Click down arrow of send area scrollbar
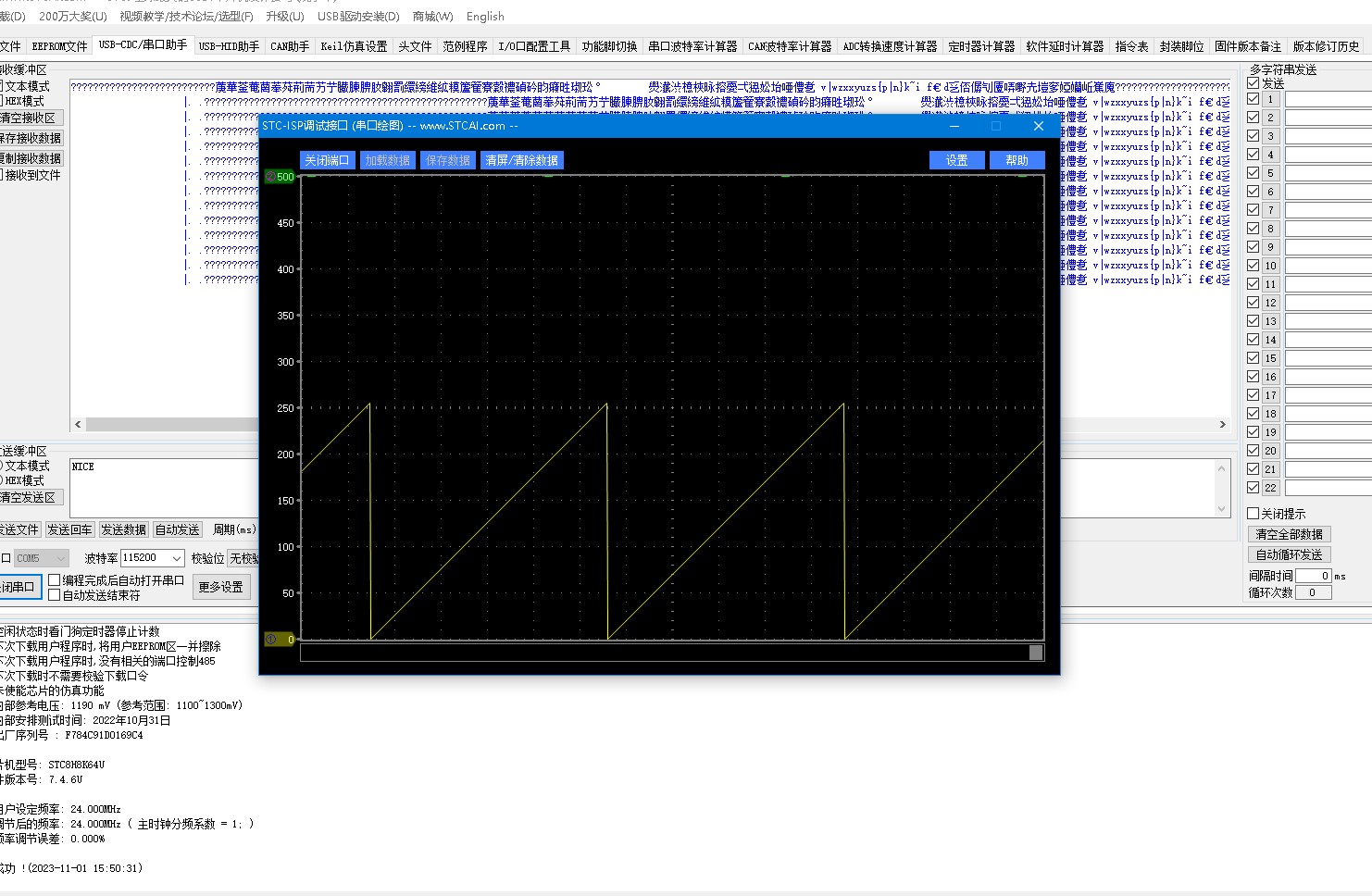1372x896 pixels. click(x=1221, y=509)
